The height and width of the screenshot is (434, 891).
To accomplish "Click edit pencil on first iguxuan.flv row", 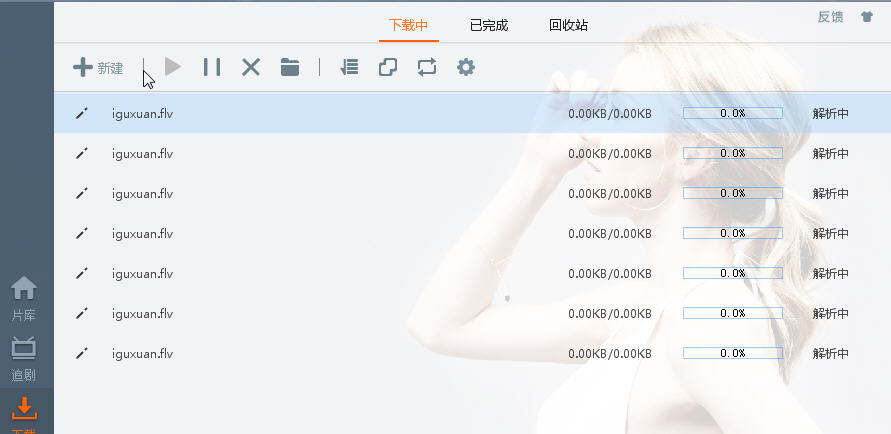I will point(82,113).
